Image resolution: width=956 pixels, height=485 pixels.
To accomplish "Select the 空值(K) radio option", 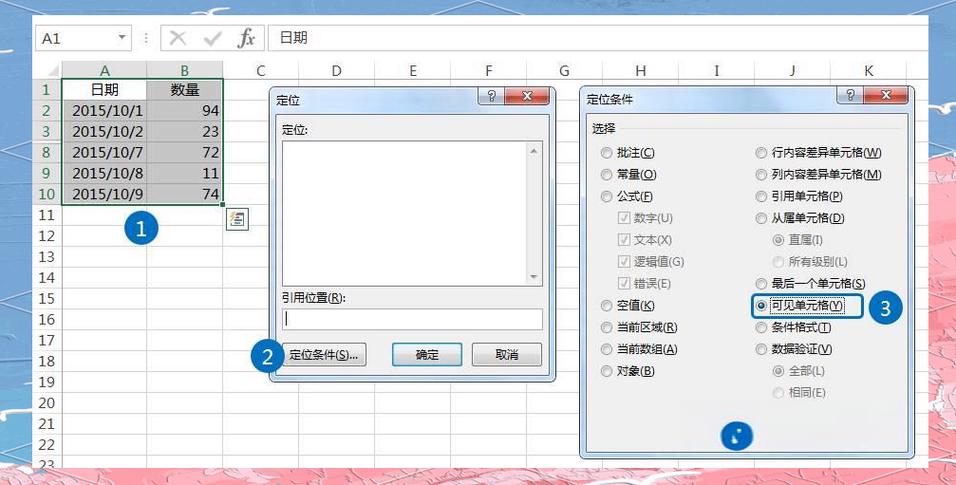I will point(628,306).
